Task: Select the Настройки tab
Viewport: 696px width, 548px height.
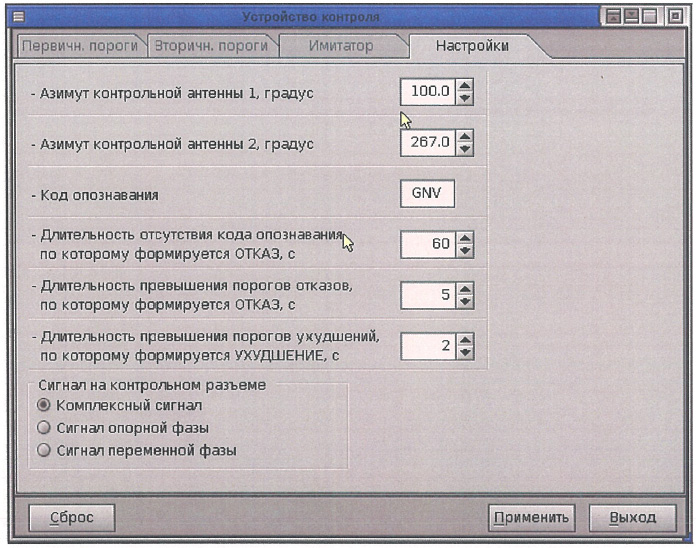Action: click(x=472, y=46)
